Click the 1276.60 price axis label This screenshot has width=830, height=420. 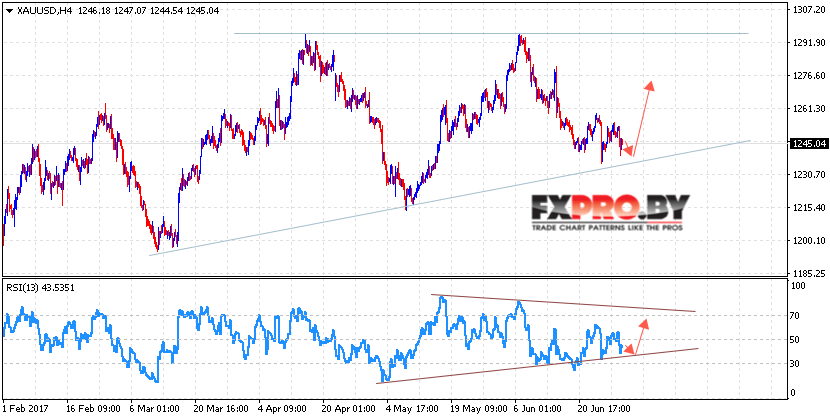pyautogui.click(x=807, y=76)
